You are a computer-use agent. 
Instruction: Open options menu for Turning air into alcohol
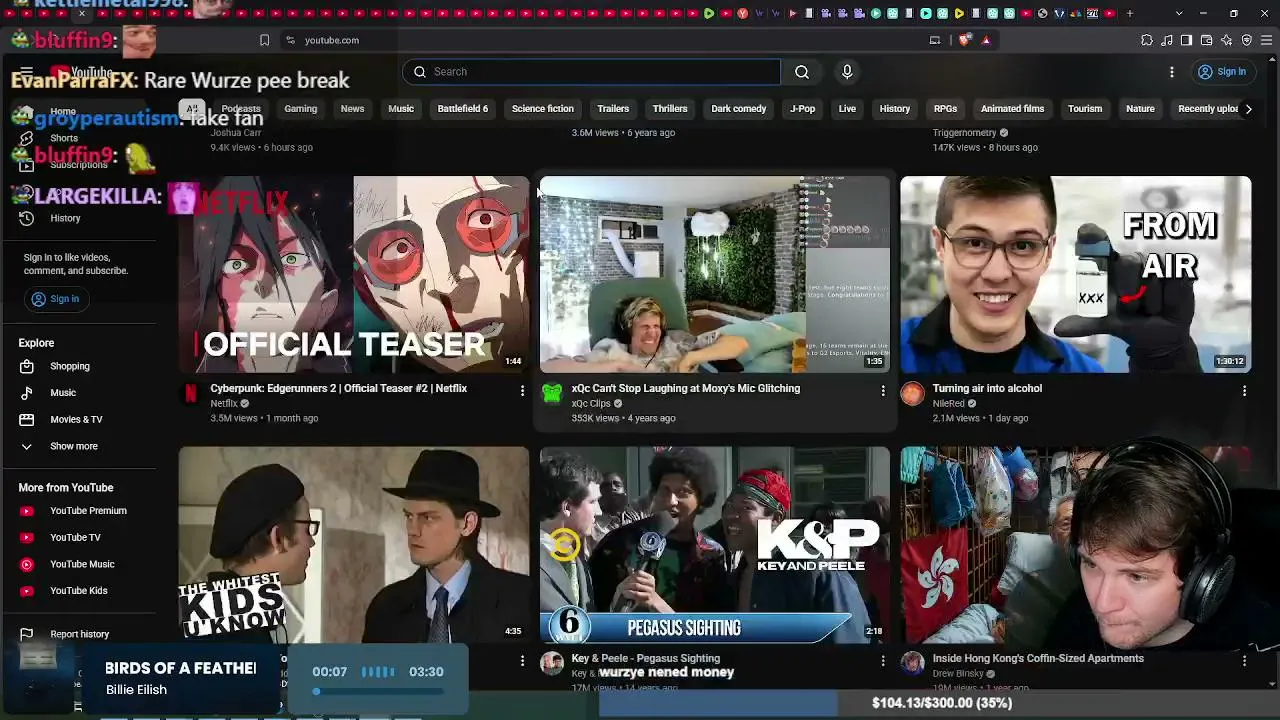point(1244,391)
